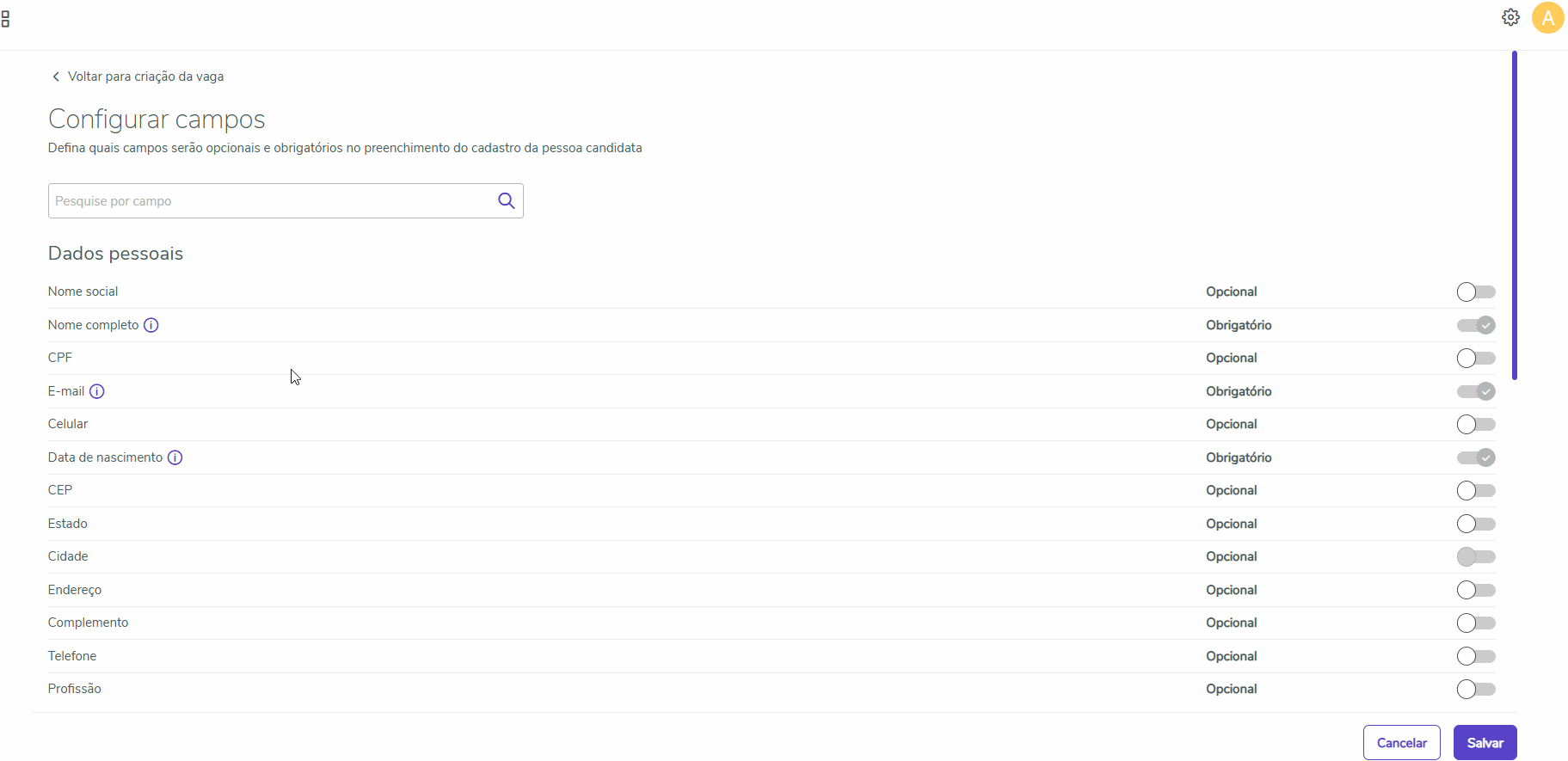Click the Complemento field label

pyautogui.click(x=88, y=623)
